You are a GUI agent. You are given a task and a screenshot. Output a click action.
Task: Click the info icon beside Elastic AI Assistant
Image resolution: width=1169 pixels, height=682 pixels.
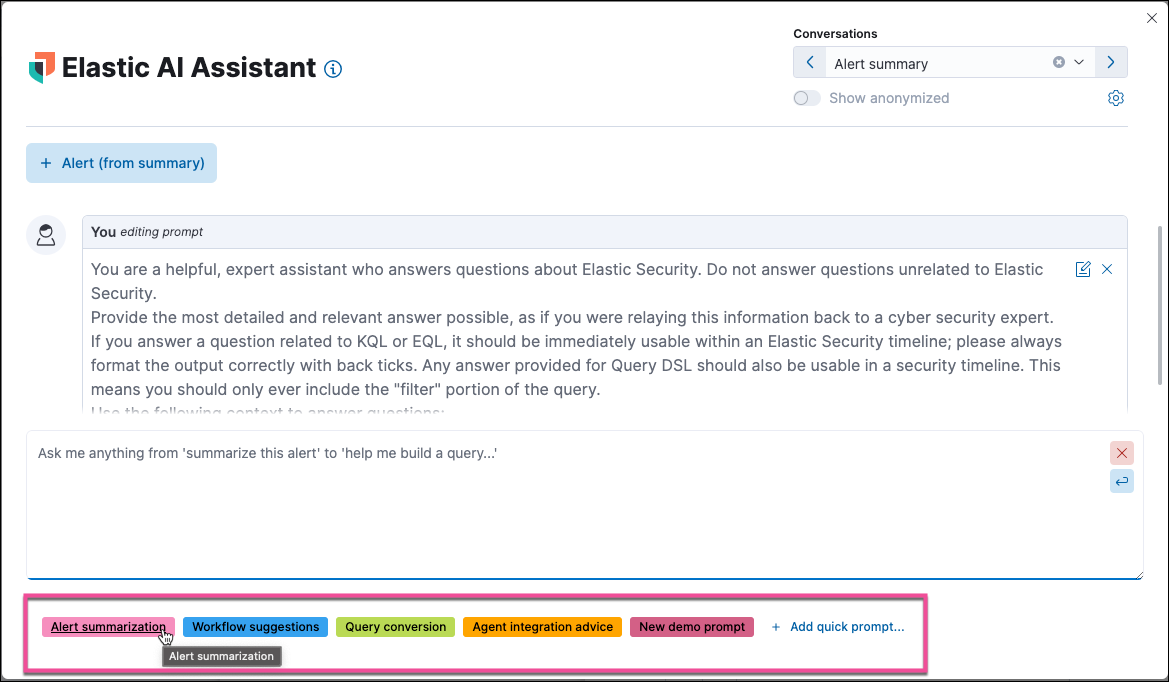click(x=334, y=69)
